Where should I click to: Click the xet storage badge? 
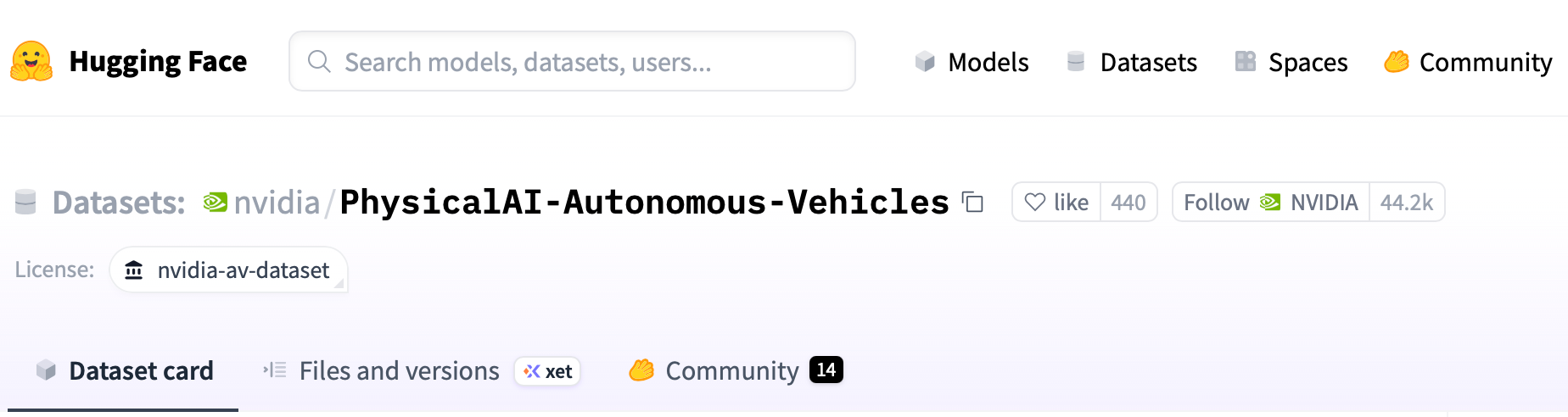[x=547, y=371]
